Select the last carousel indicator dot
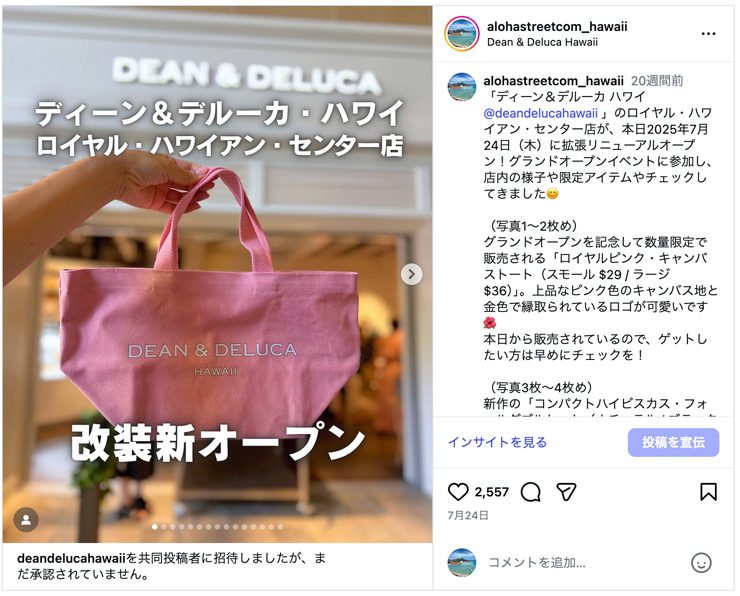This screenshot has width=740, height=596. (x=280, y=527)
